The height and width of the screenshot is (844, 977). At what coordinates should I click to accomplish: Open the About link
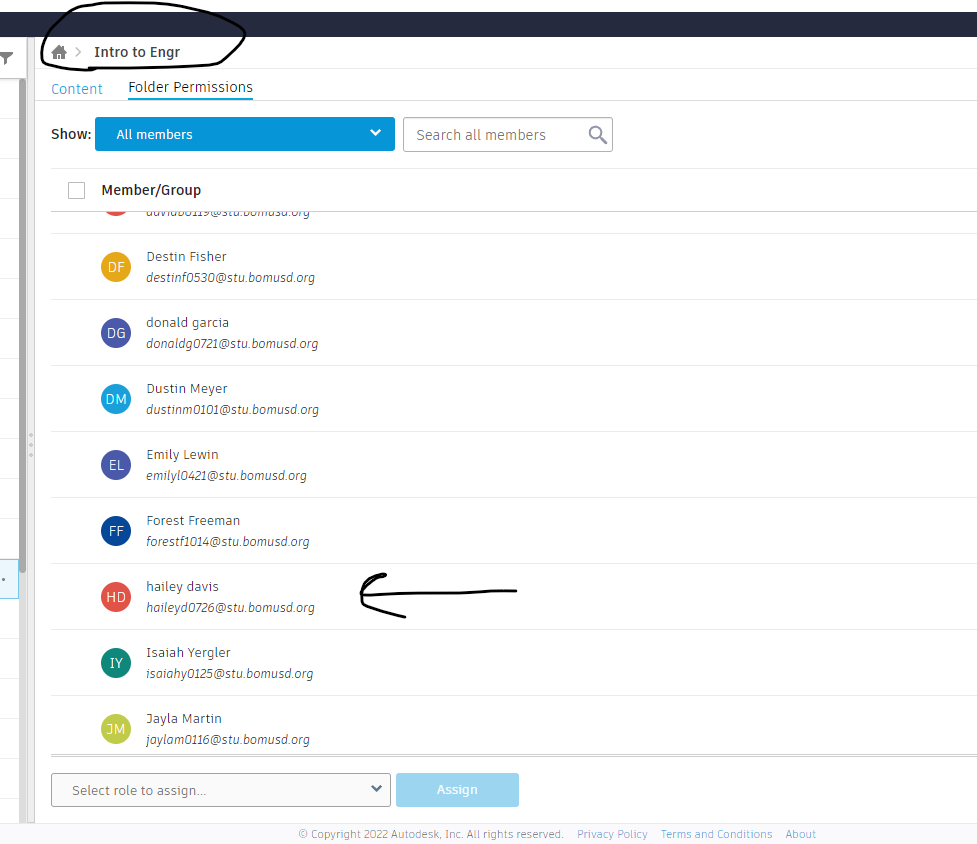click(801, 834)
